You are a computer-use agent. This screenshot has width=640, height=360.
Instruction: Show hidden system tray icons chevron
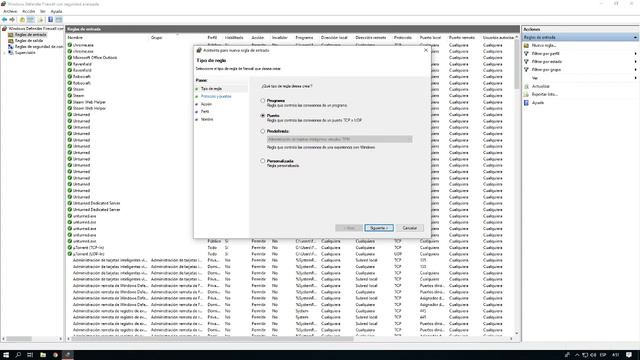577,355
